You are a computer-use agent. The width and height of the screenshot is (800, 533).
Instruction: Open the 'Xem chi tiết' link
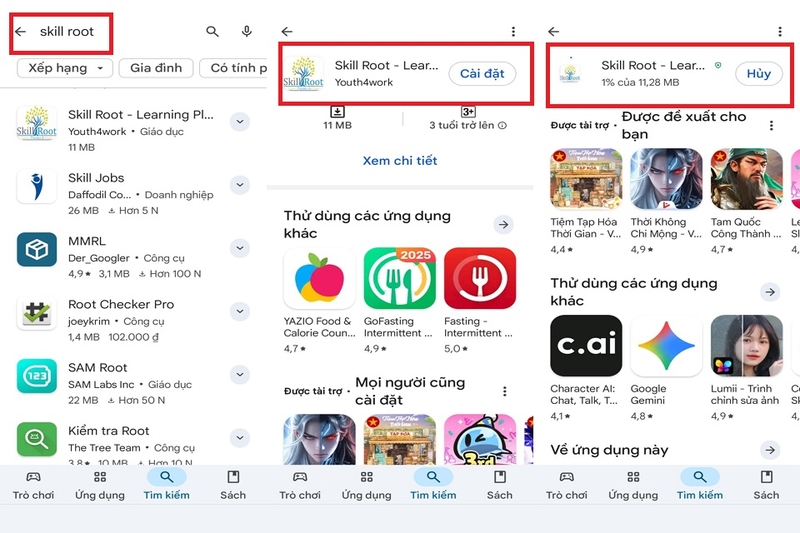(400, 161)
